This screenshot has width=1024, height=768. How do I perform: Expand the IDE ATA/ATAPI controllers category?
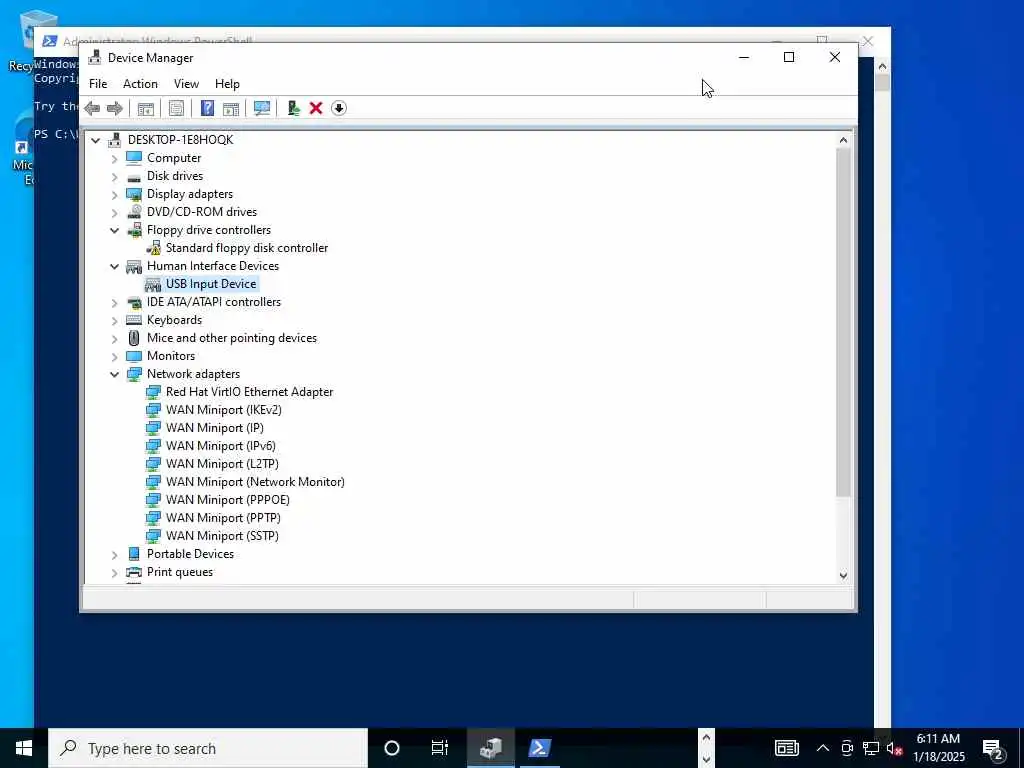[115, 302]
